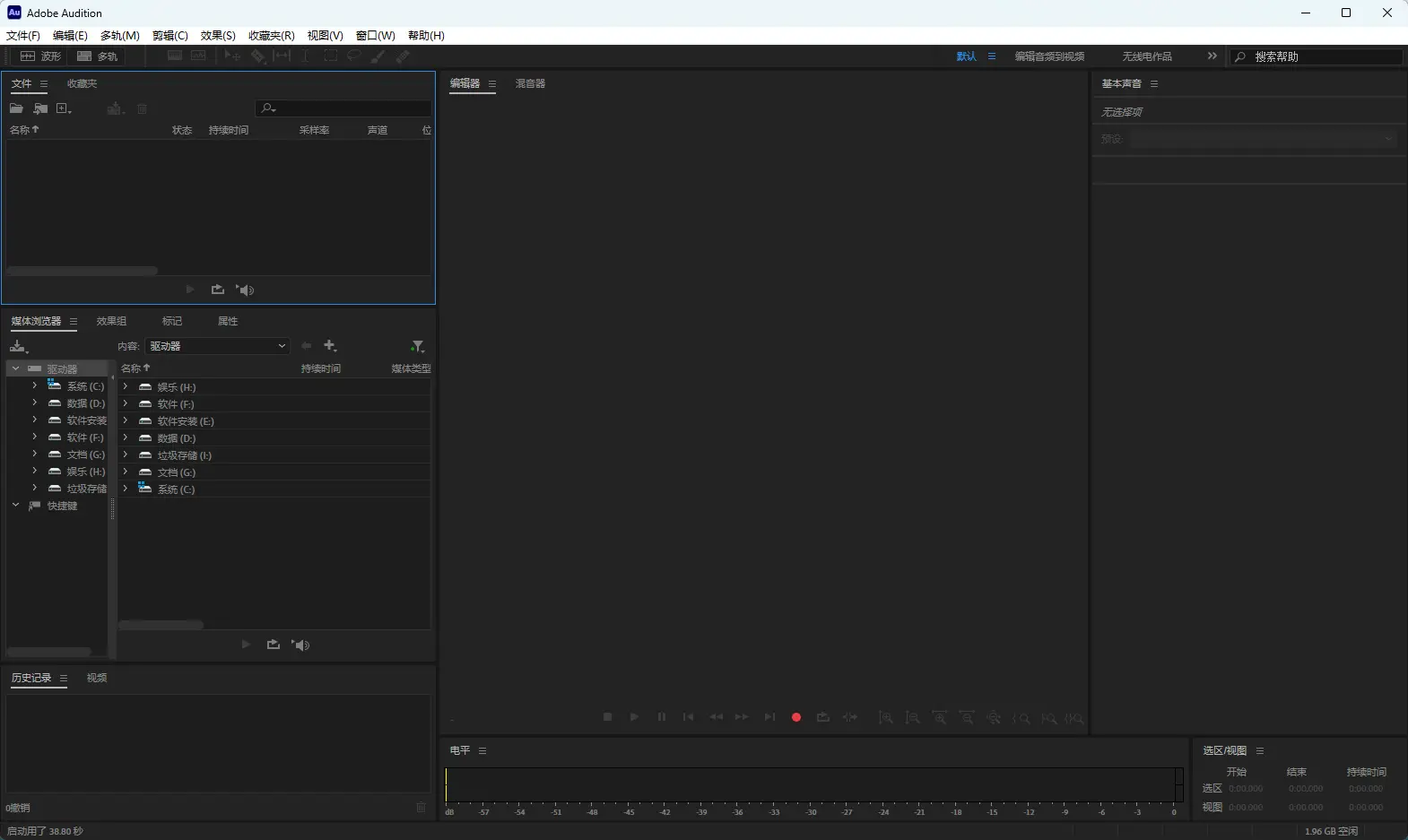The width and height of the screenshot is (1408, 840).
Task: Collapse the 快捷键 tree node
Action: (x=15, y=506)
